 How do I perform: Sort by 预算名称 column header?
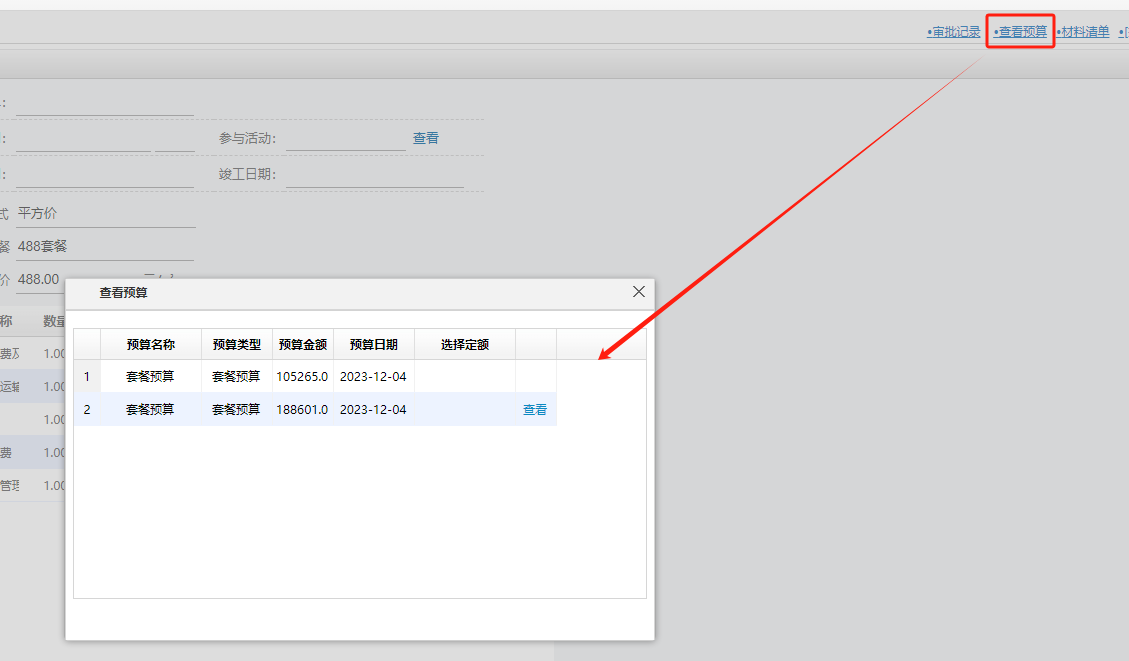[151, 344]
